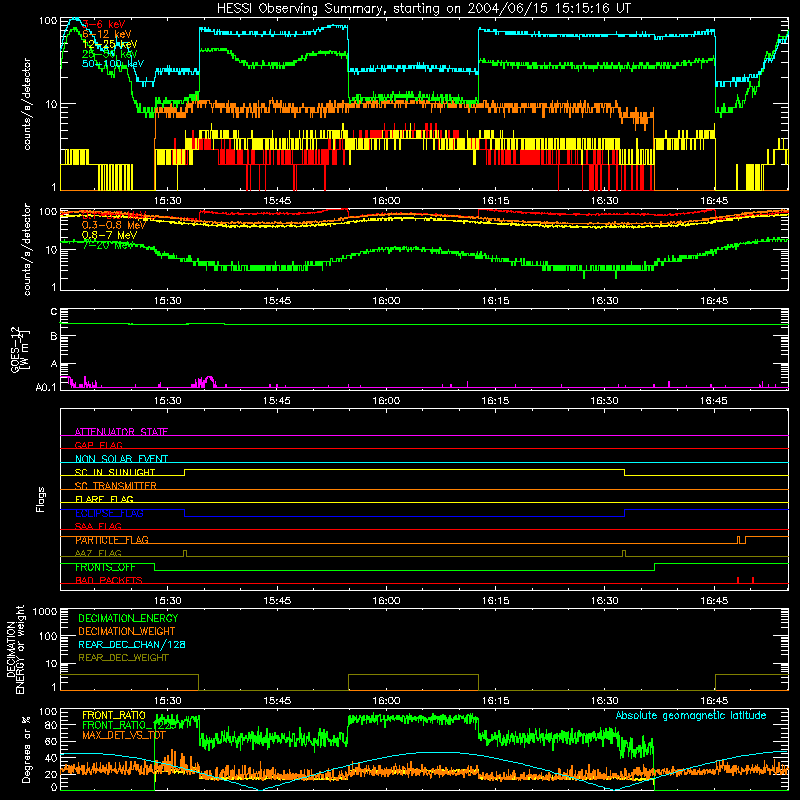Select the FRONTS_OFF flag label

click(105, 567)
